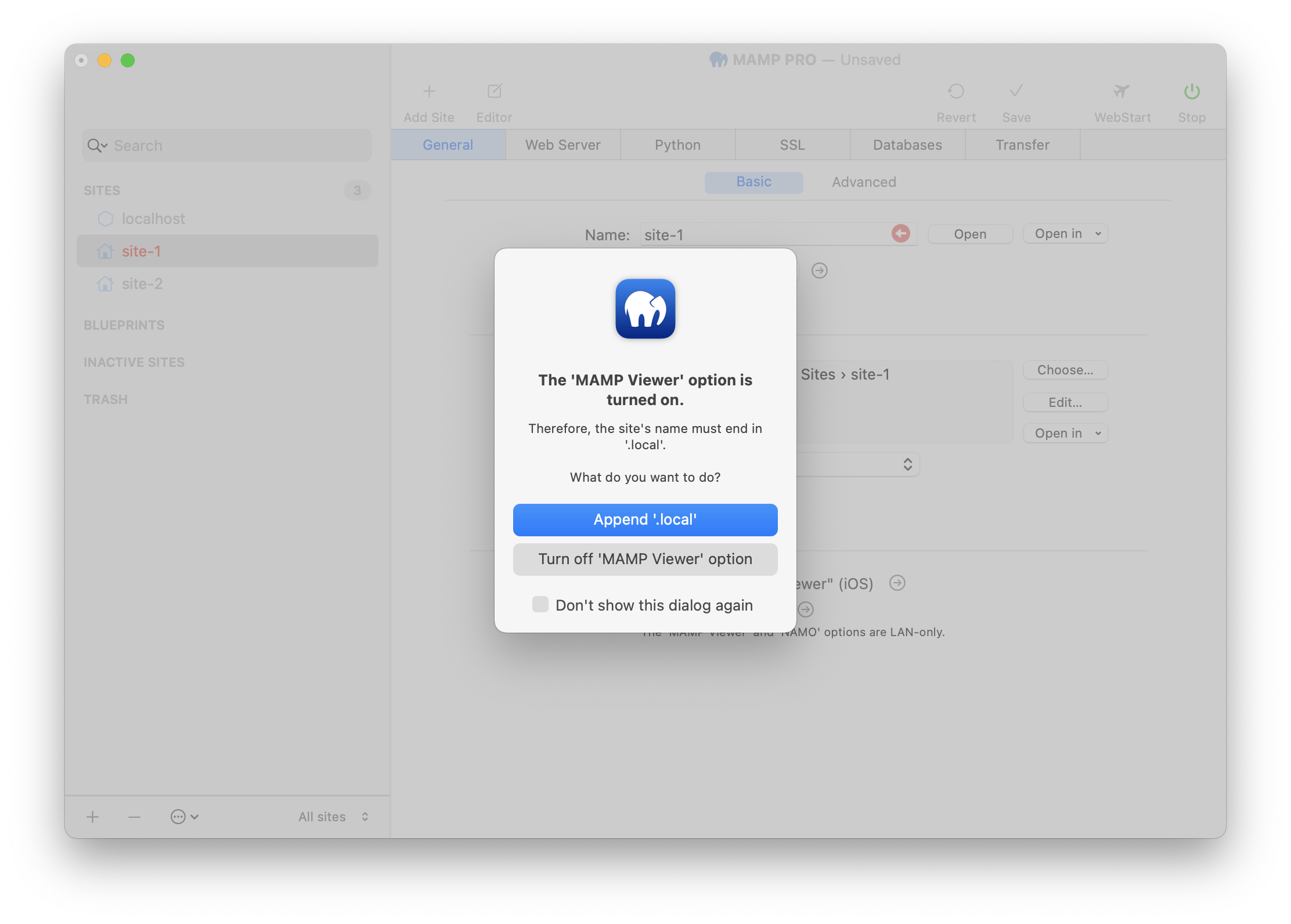Select site-2 in the sites list
The image size is (1291, 924).
(x=142, y=284)
